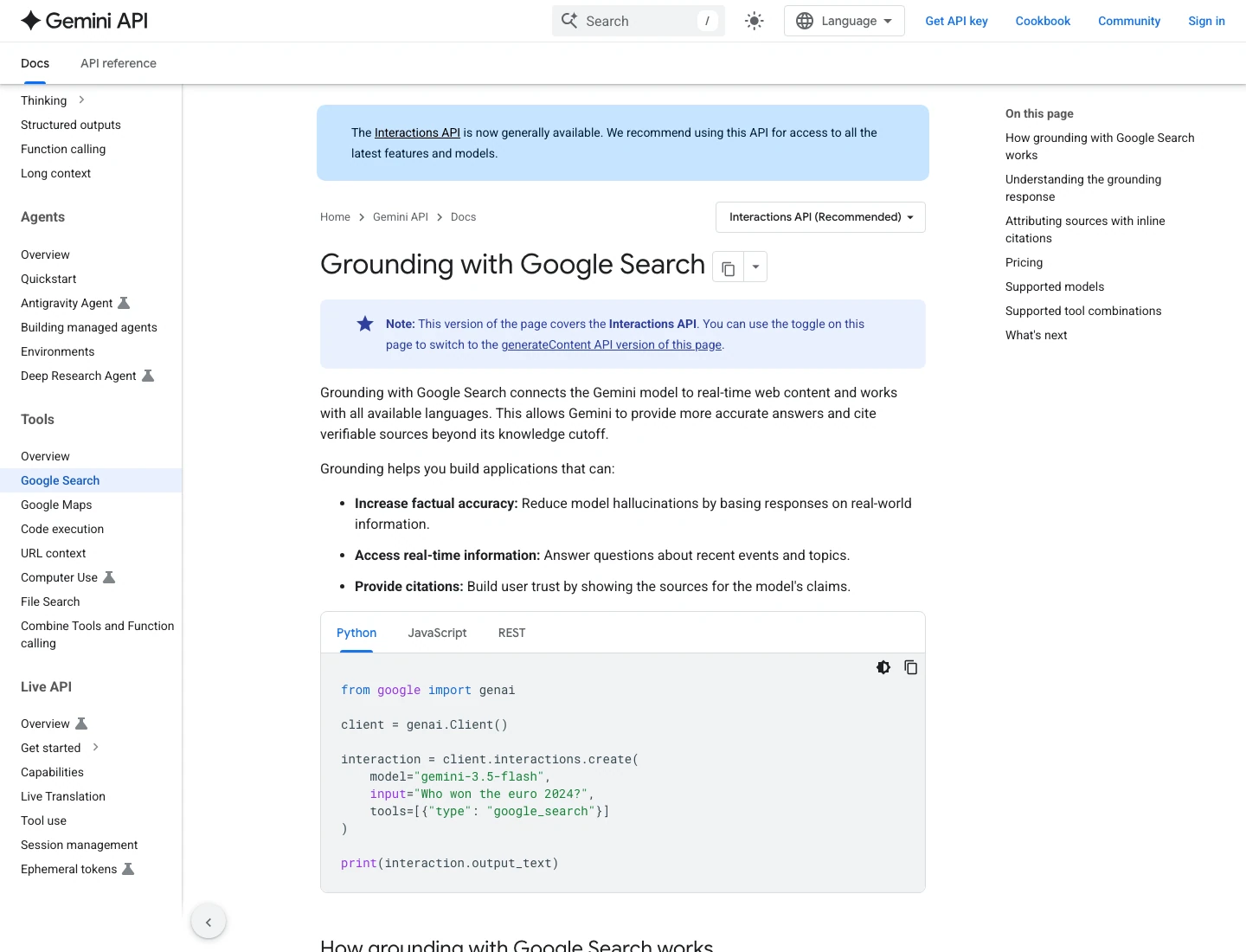1246x952 pixels.
Task: Open the Interactions API version dropdown
Action: click(x=820, y=217)
